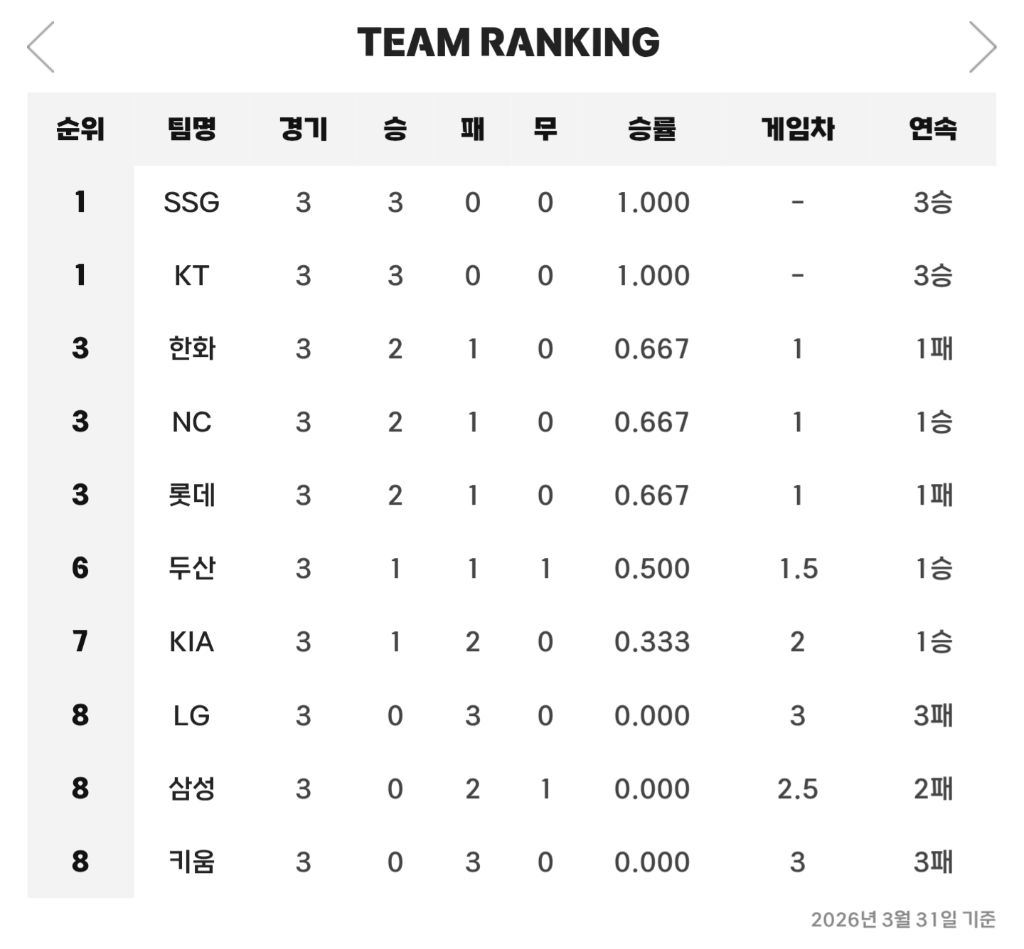This screenshot has height=949, width=1024.
Task: Click the 게임차 column header
Action: coord(798,129)
